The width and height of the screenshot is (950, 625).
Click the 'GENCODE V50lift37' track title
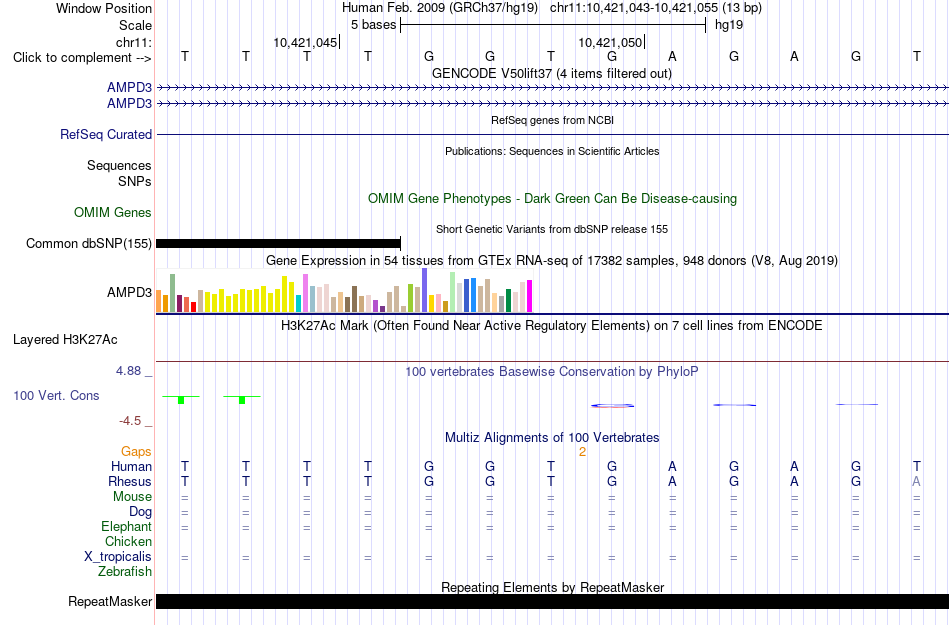(551, 74)
